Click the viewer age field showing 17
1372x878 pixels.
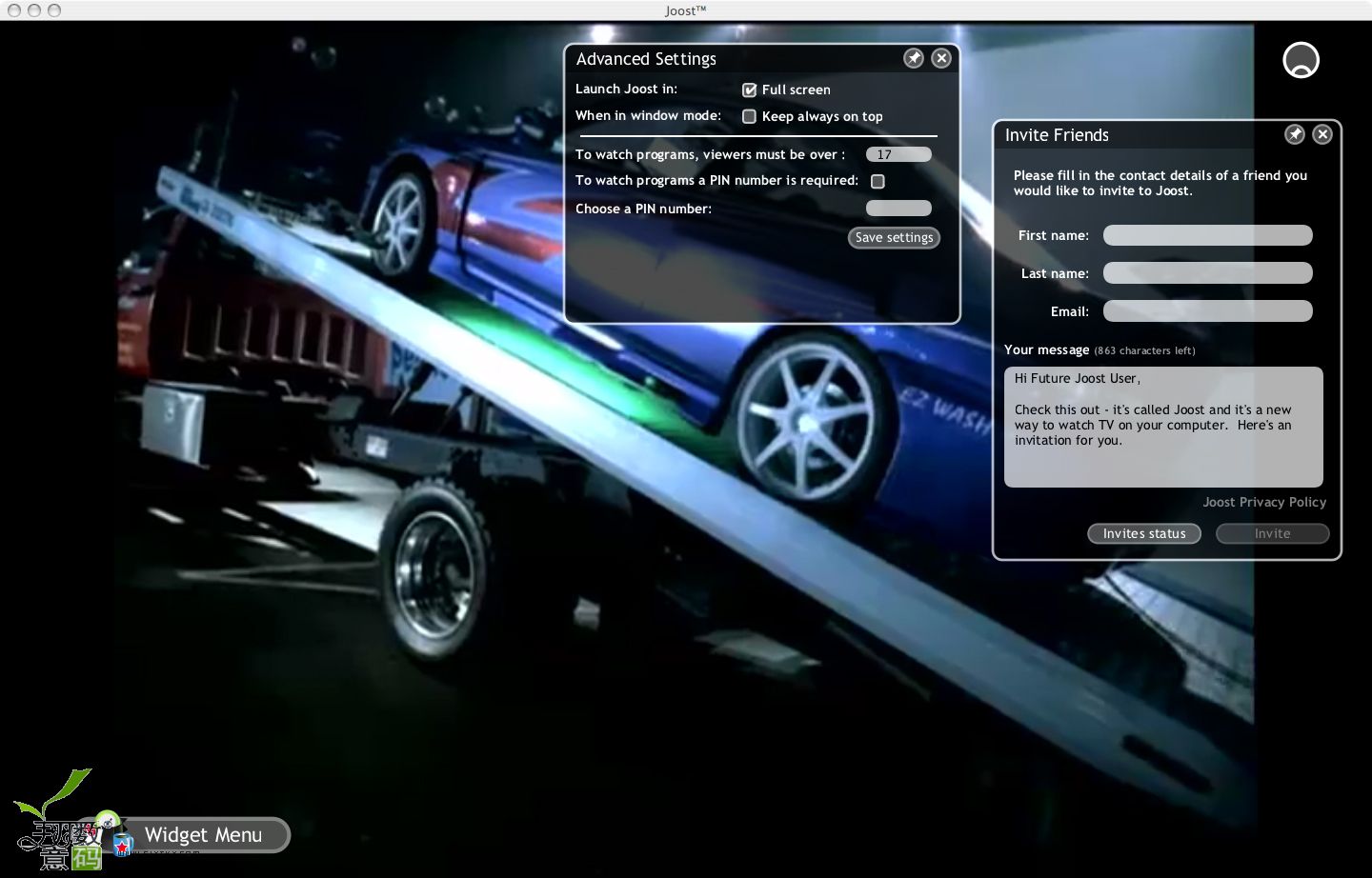point(898,154)
